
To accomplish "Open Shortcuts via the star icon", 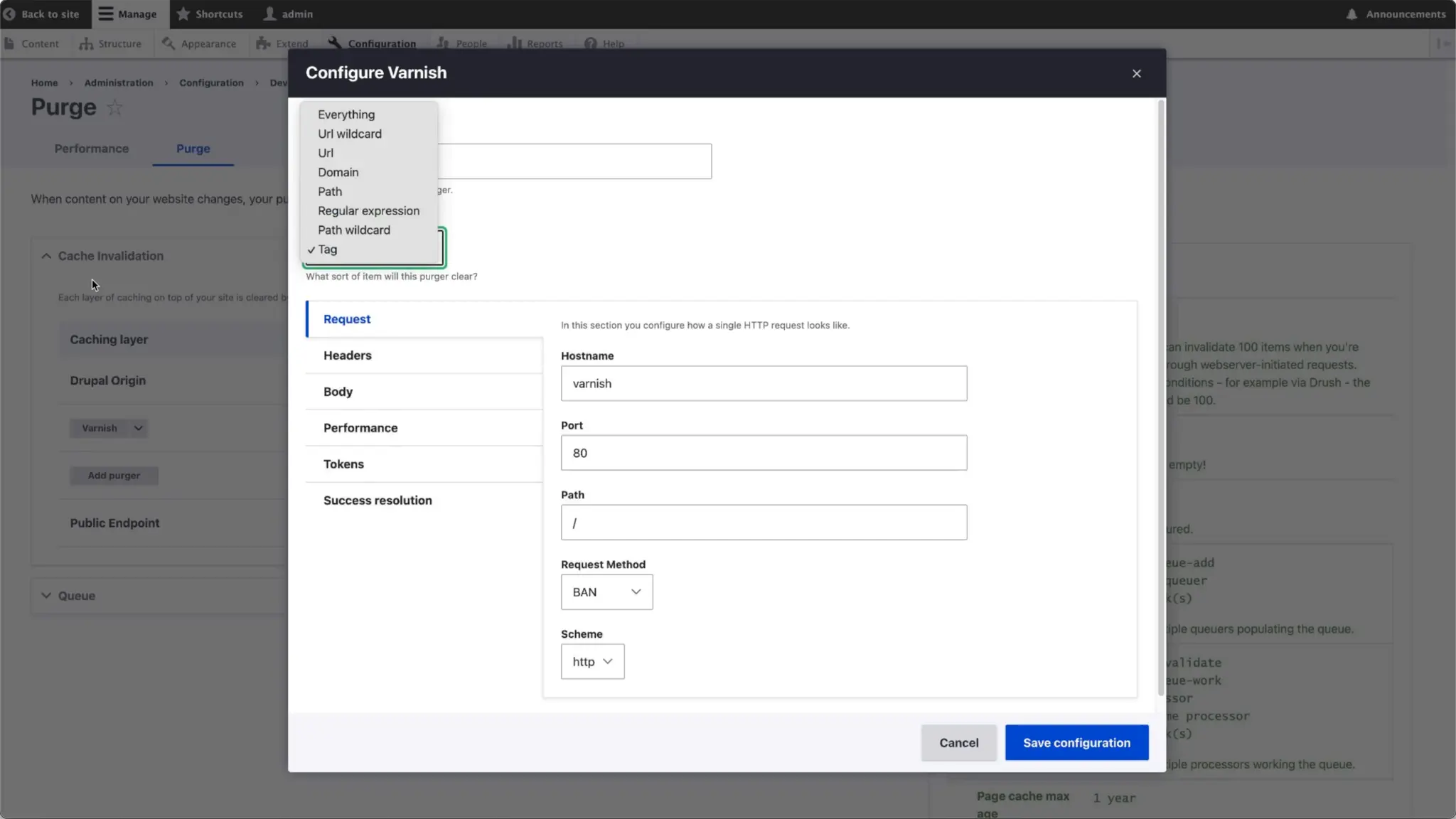I will click(183, 14).
